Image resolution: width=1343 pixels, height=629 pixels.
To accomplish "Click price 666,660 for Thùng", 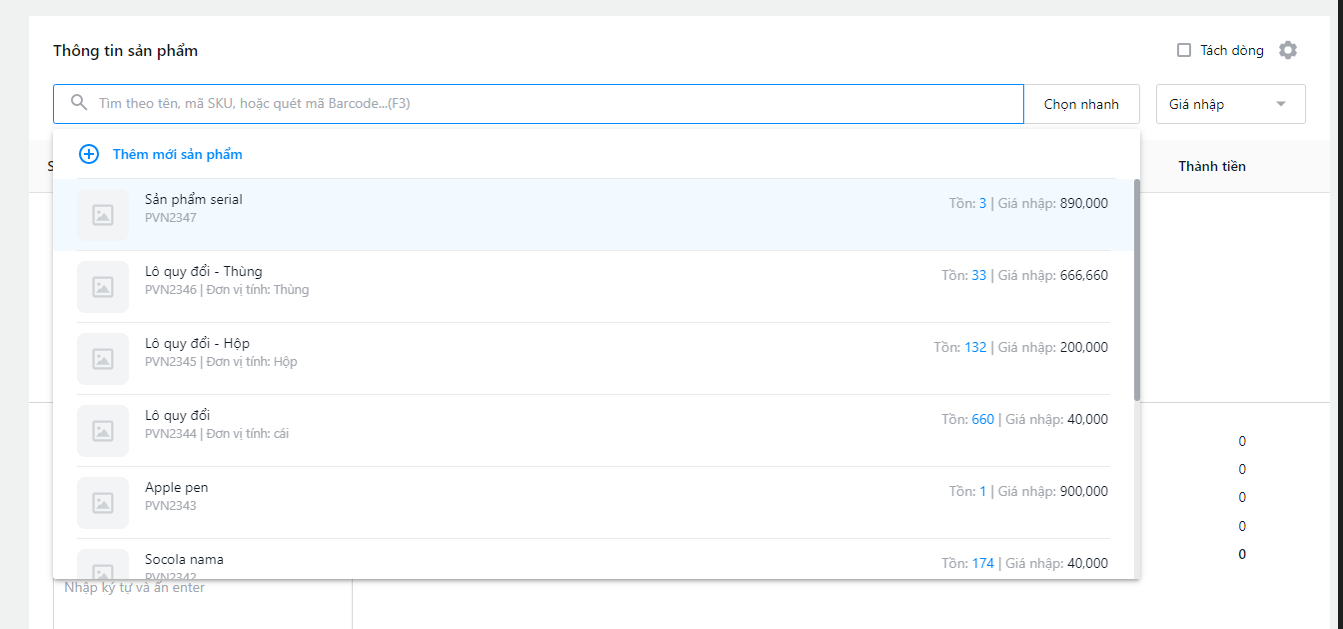I will [x=1084, y=275].
